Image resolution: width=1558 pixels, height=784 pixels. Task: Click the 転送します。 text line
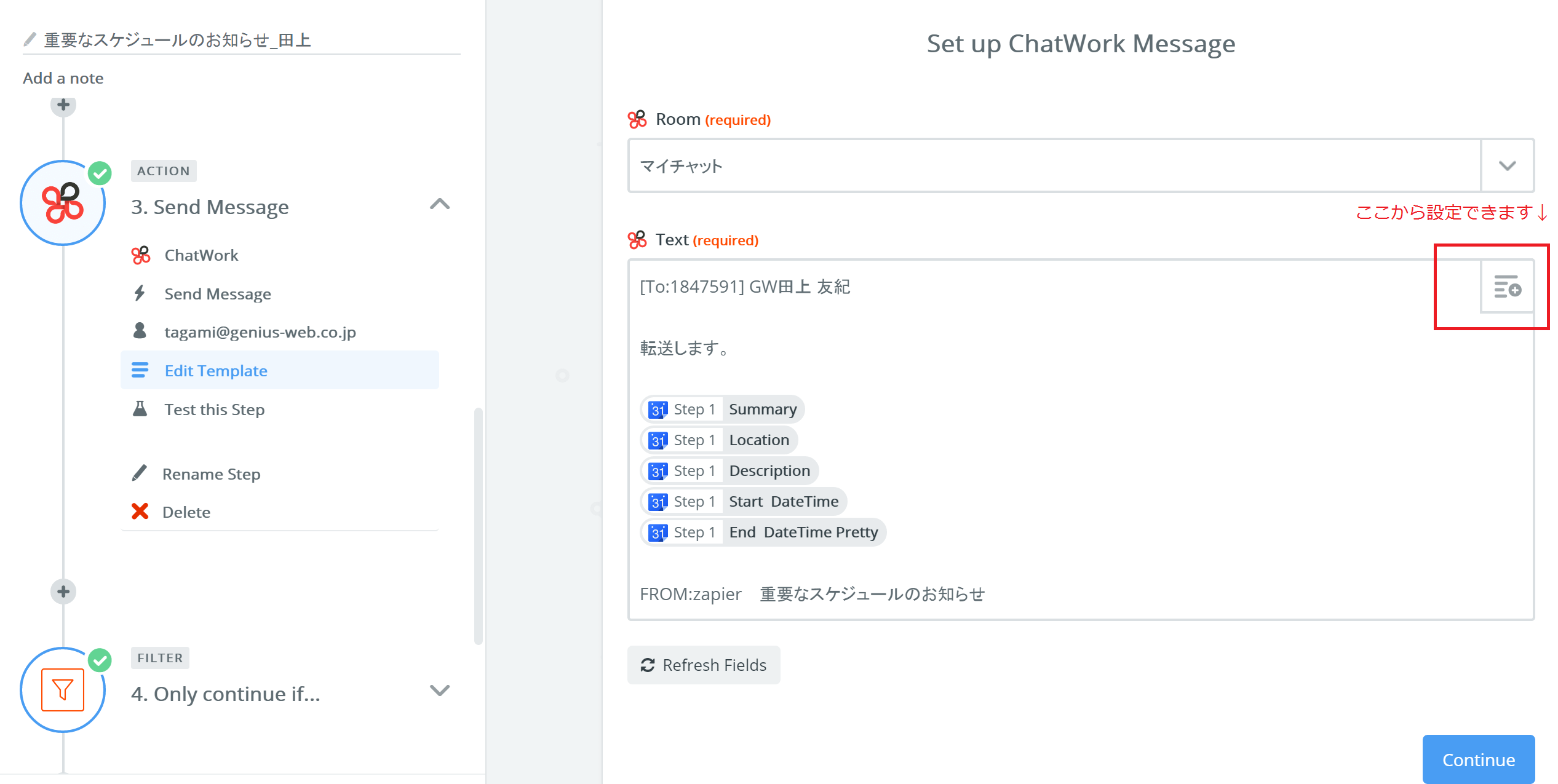click(685, 348)
